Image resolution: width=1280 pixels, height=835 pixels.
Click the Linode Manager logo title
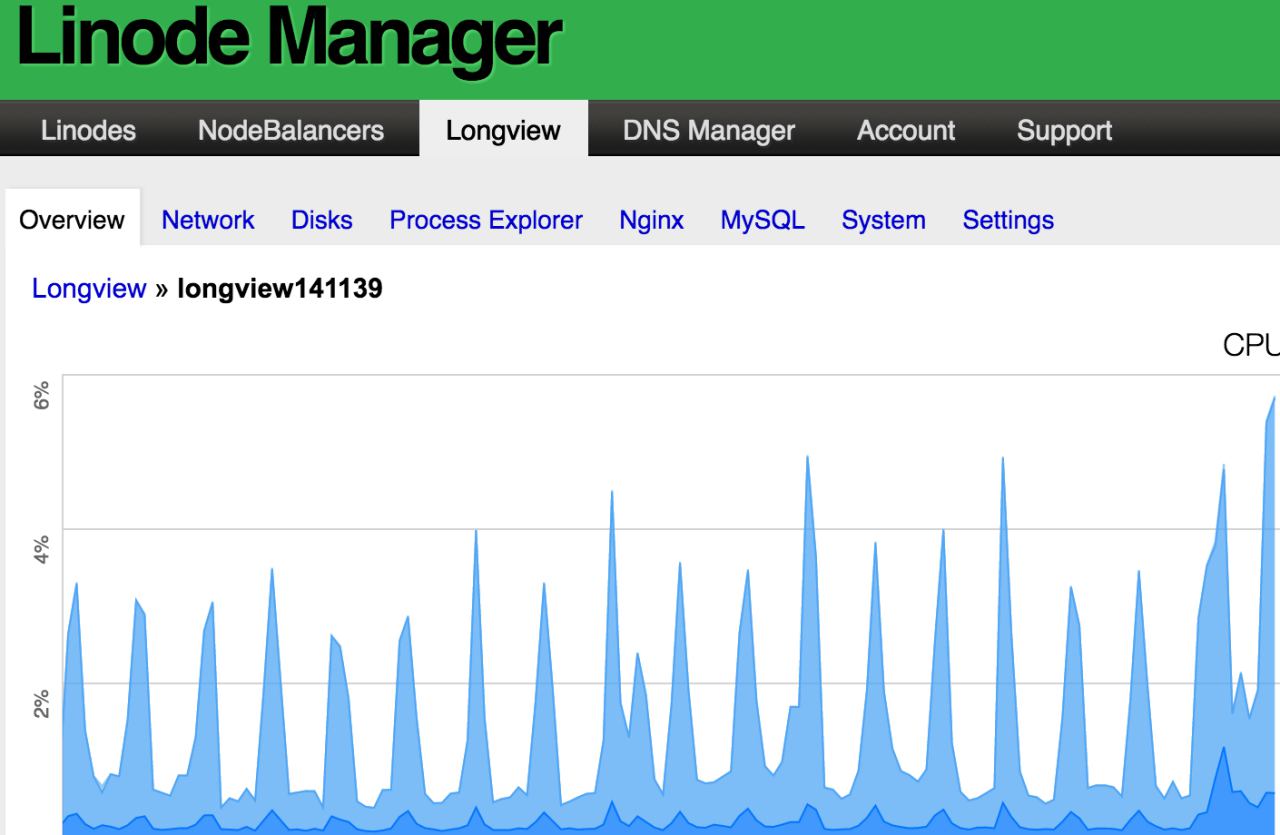[x=290, y=40]
